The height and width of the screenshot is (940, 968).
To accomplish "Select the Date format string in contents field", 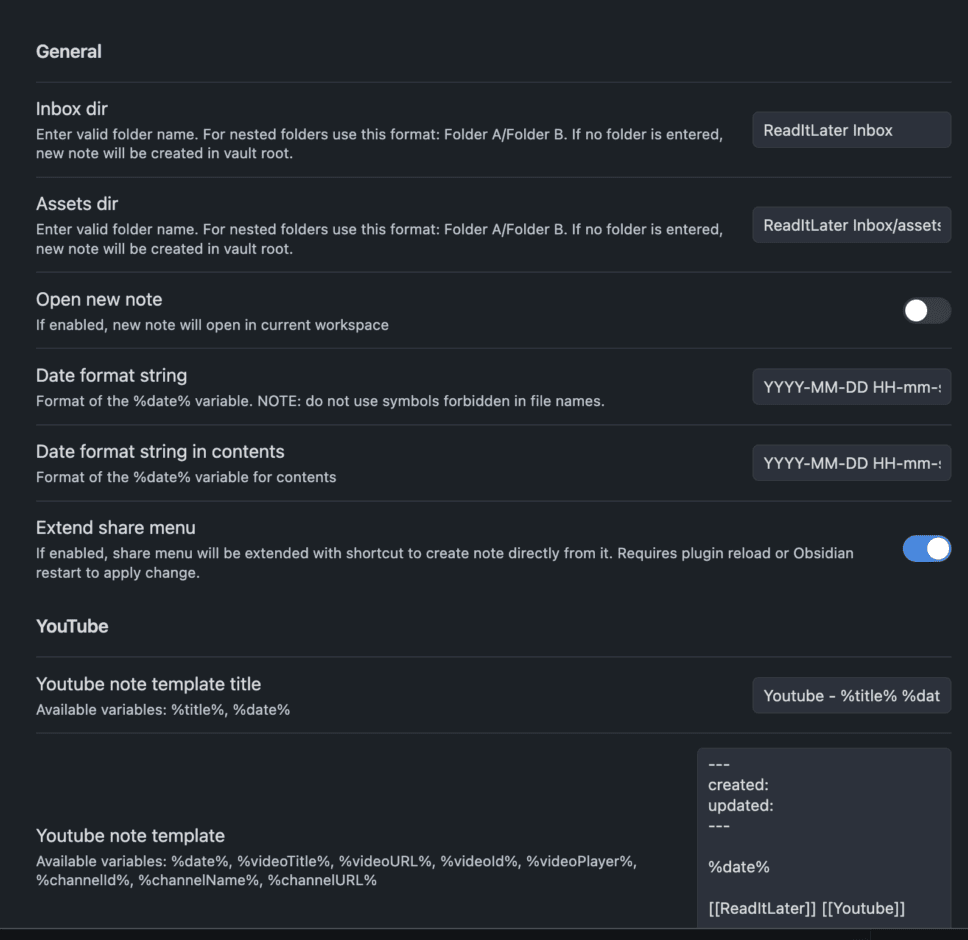I will pos(850,462).
